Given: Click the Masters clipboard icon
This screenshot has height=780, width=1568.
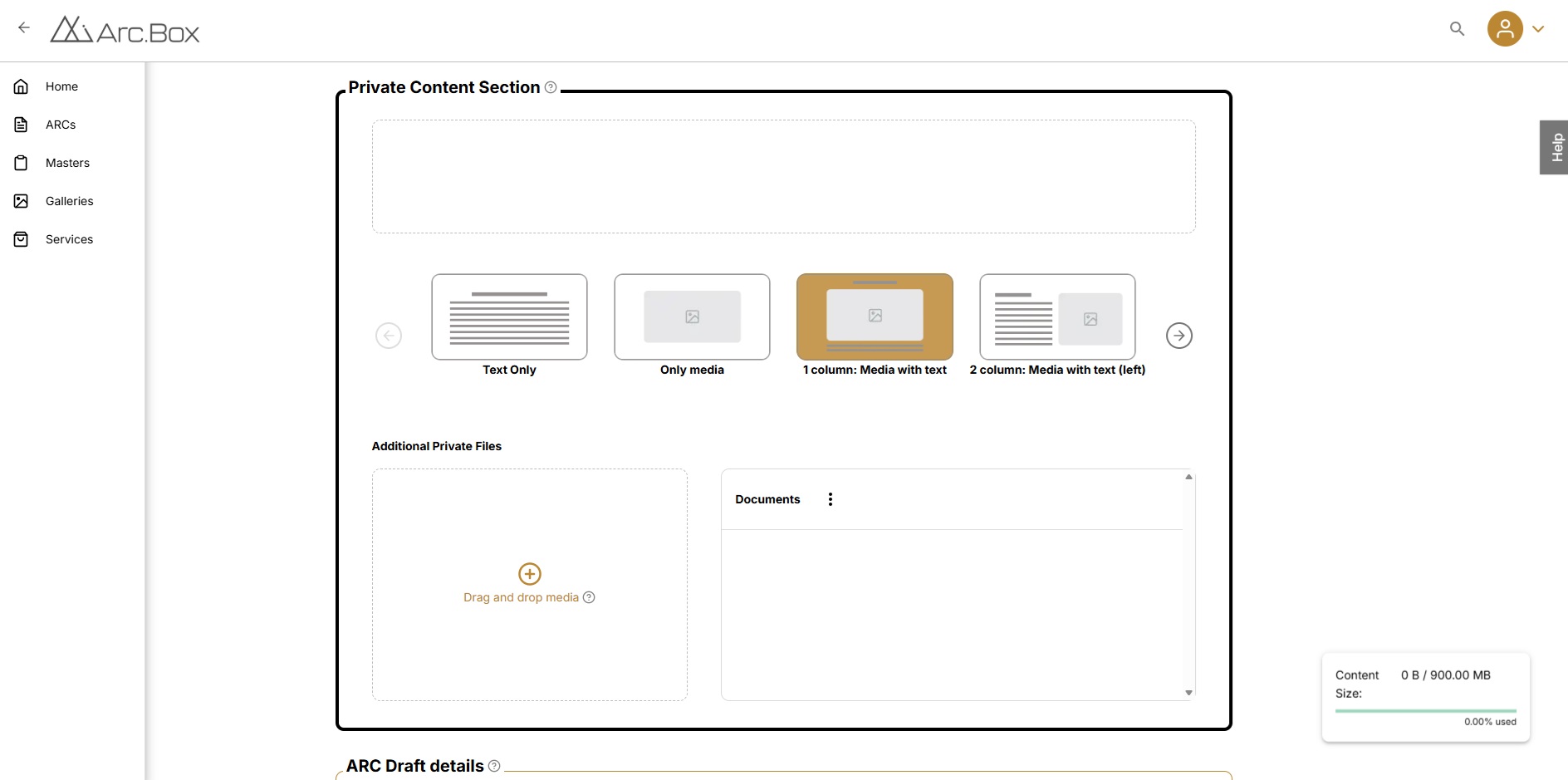Looking at the screenshot, I should coord(22,163).
